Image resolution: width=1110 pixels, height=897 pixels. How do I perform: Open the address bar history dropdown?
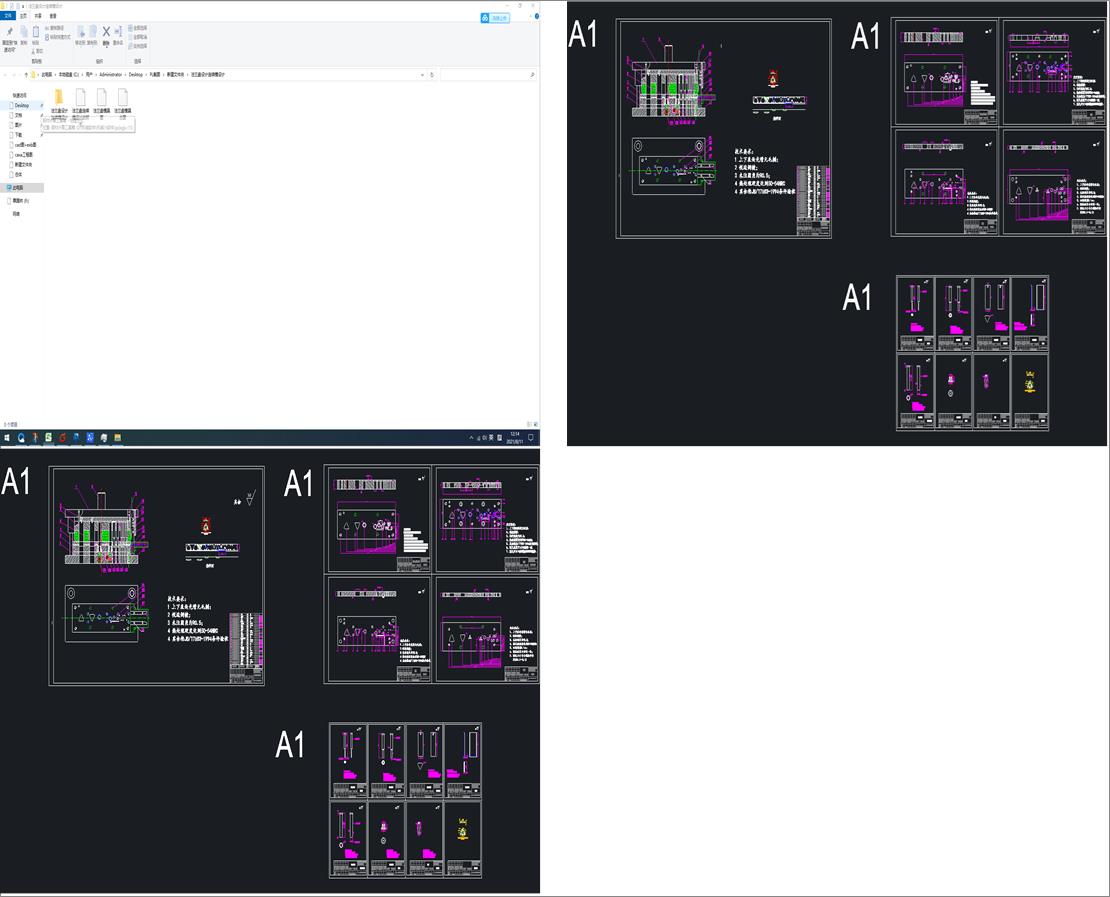423,75
